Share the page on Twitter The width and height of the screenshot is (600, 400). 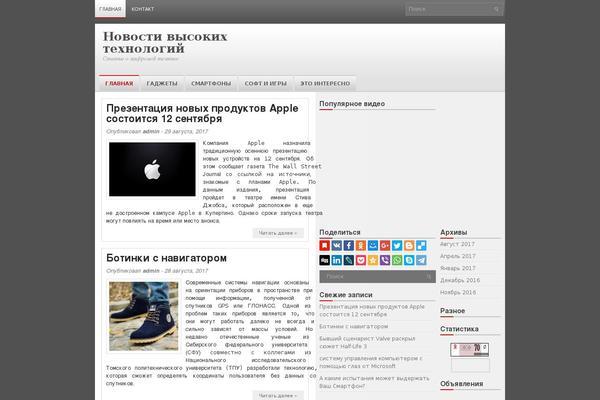(x=397, y=246)
